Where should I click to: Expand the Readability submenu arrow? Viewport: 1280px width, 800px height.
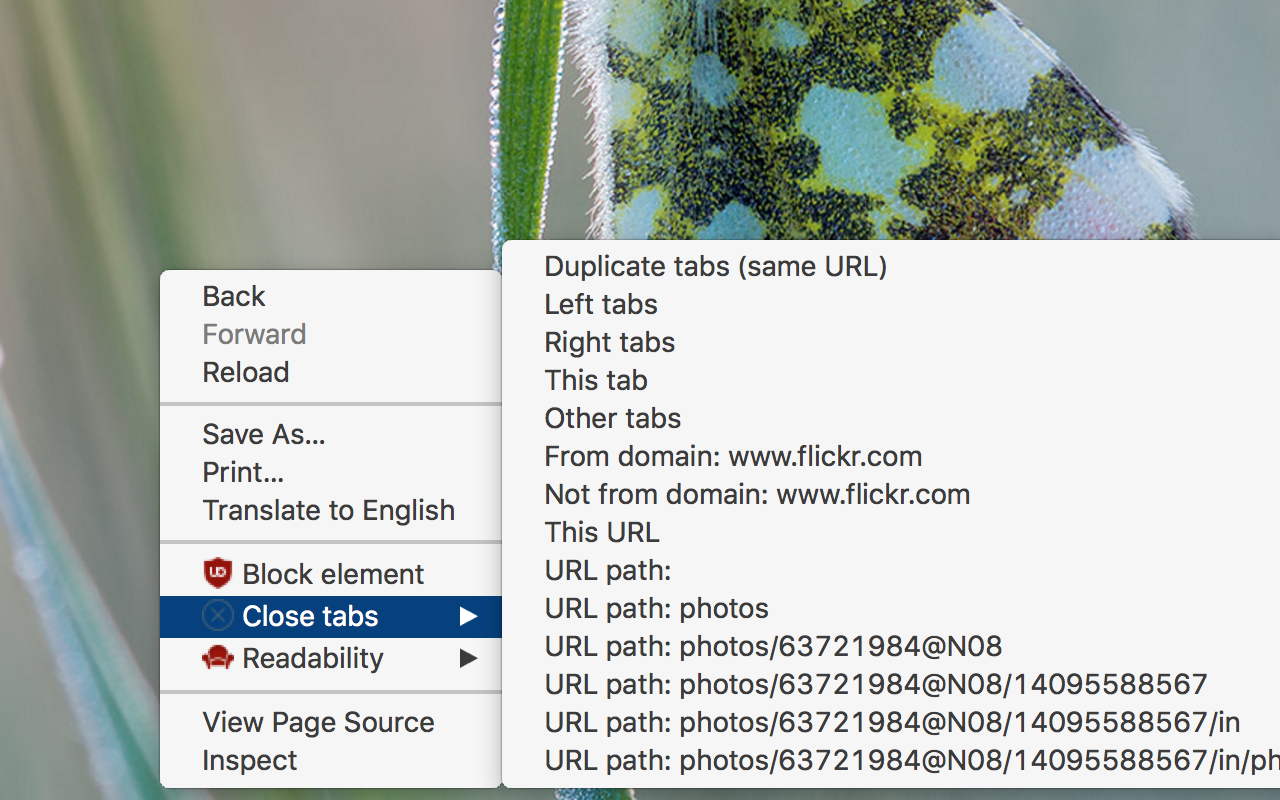pyautogui.click(x=470, y=659)
